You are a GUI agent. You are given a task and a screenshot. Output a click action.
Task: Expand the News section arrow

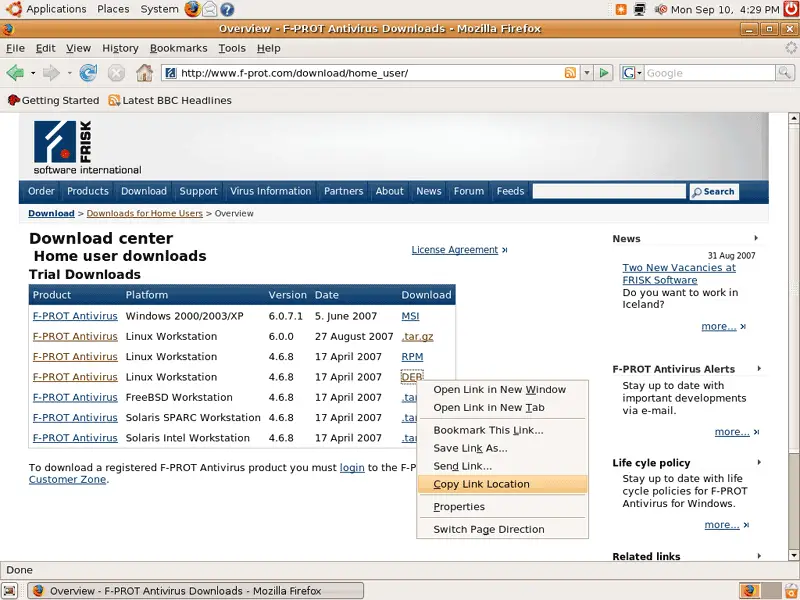point(756,238)
